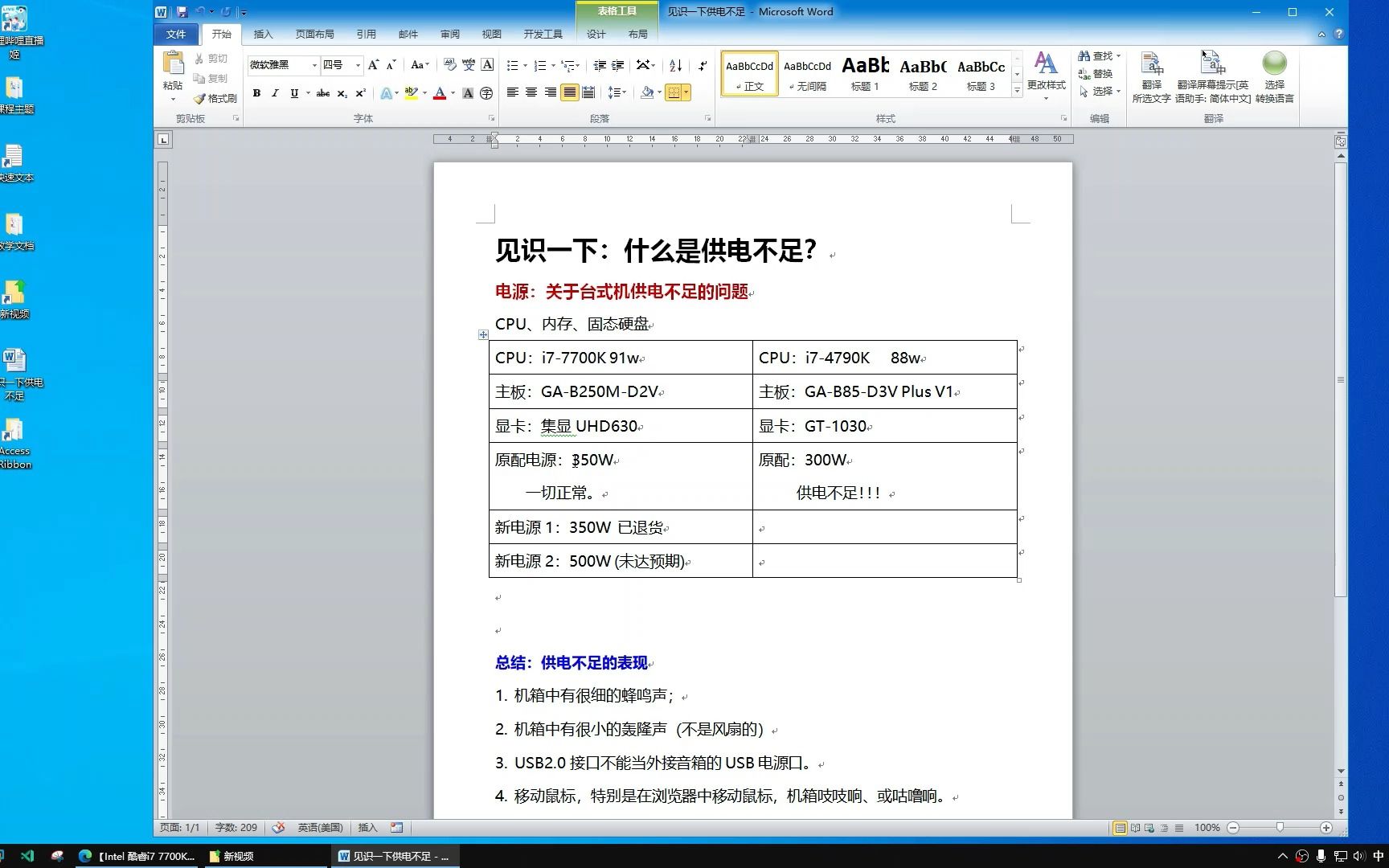Click the shading paint bucket icon
Viewport: 1389px width, 868px height.
coord(647,93)
